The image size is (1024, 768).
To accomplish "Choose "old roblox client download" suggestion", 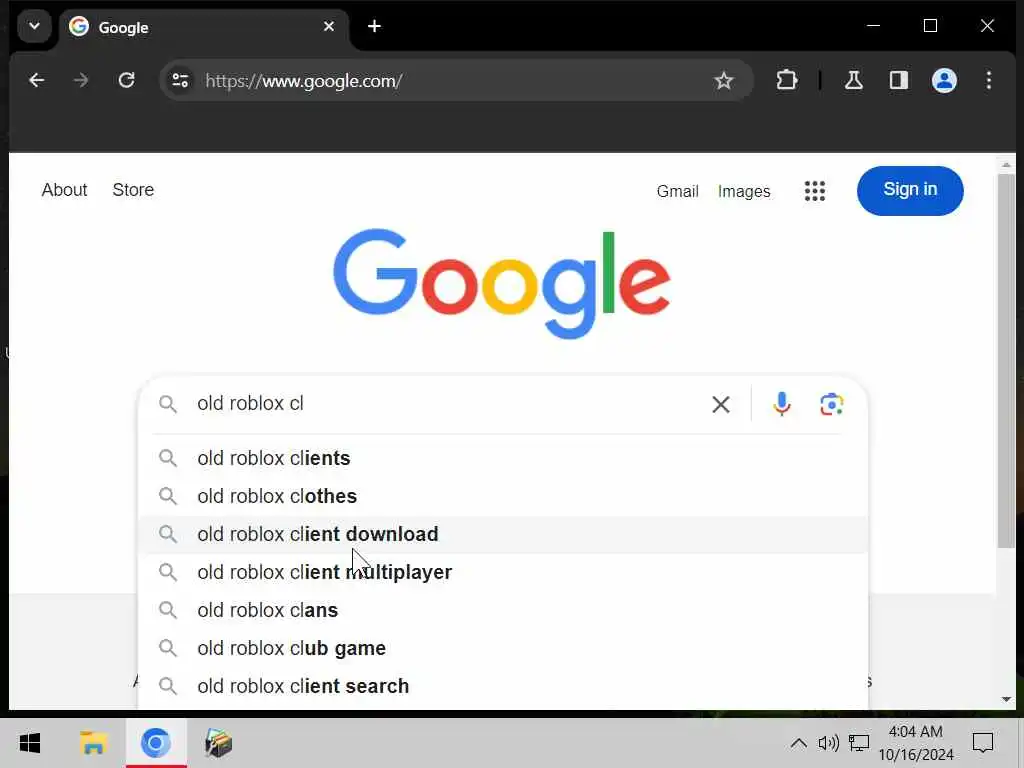I will [x=317, y=534].
